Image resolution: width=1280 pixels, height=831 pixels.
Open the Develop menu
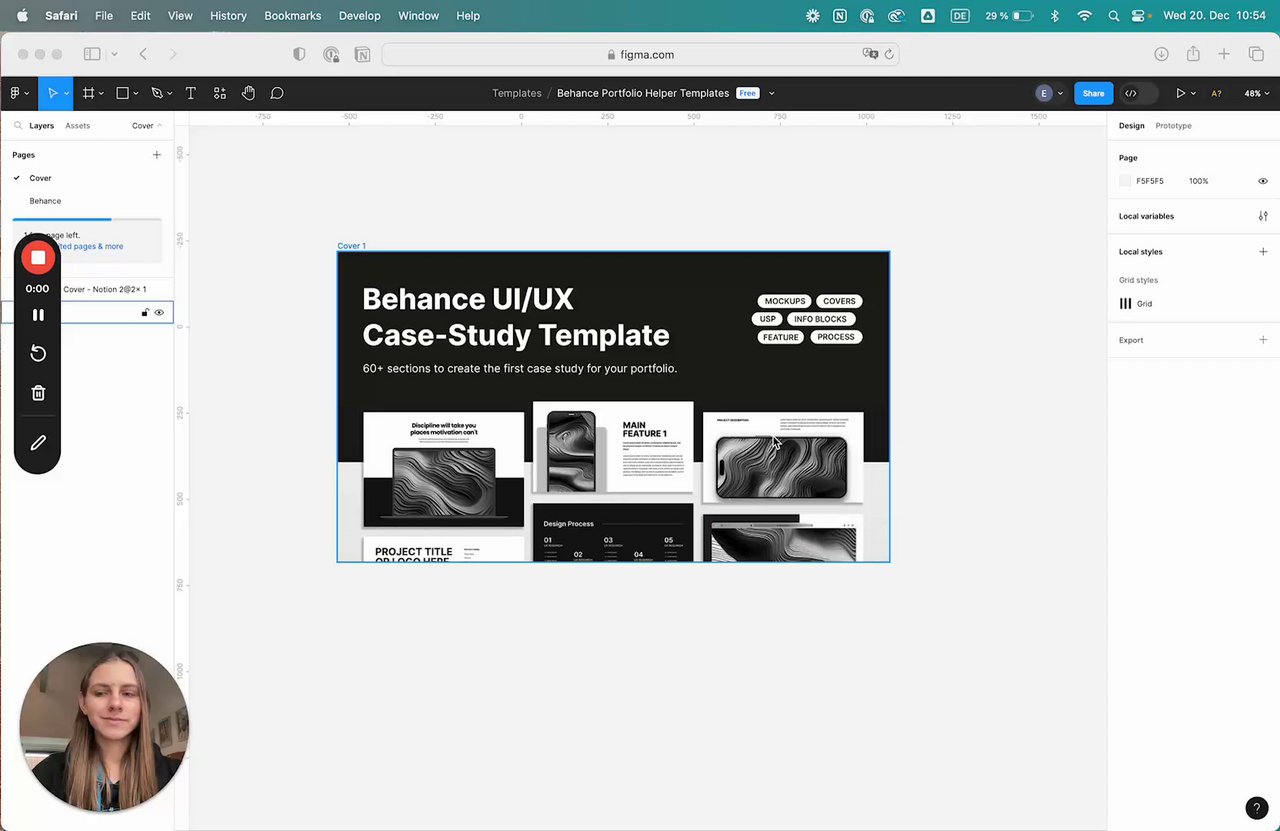[359, 16]
